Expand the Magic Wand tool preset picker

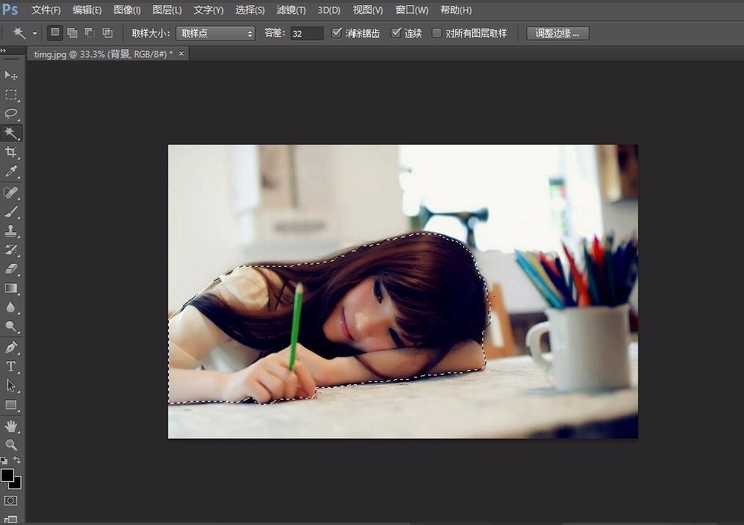click(35, 33)
